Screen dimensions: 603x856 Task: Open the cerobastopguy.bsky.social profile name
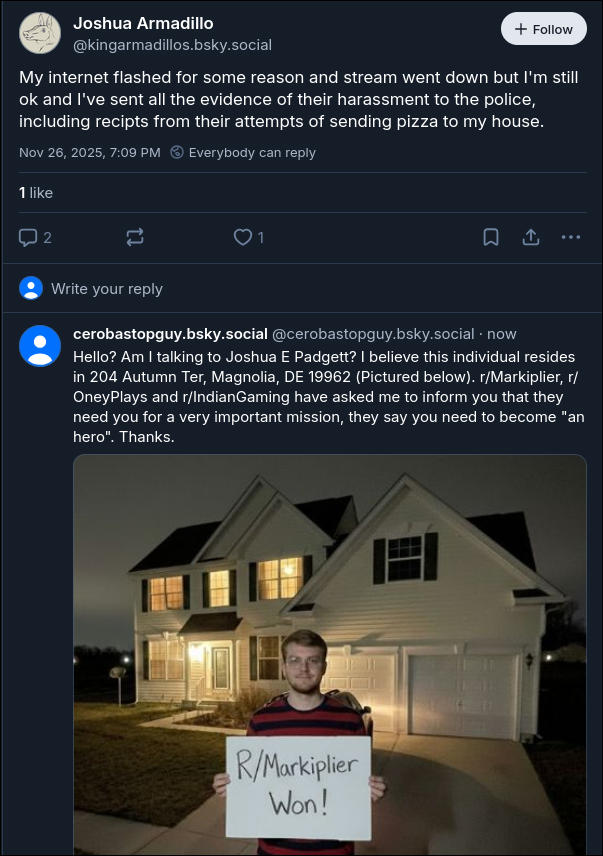point(170,334)
